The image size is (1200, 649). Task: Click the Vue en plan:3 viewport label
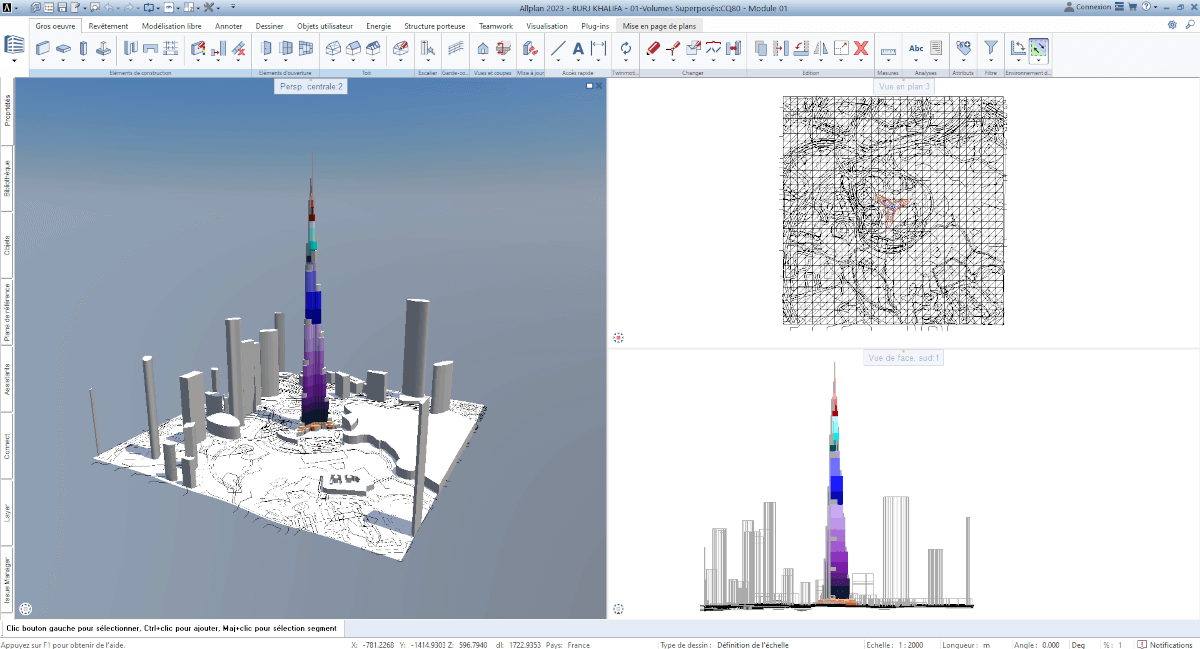click(x=904, y=87)
